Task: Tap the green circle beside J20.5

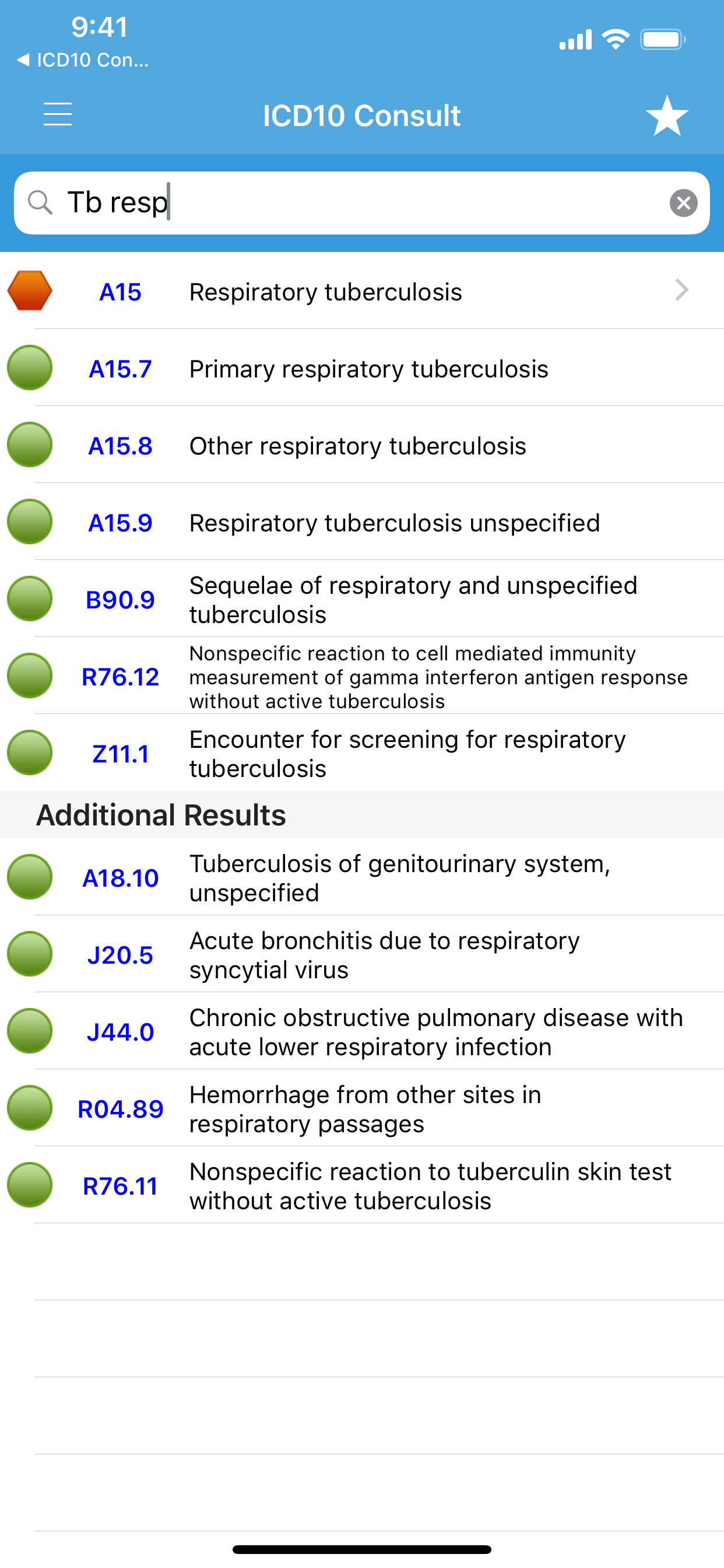Action: (29, 954)
